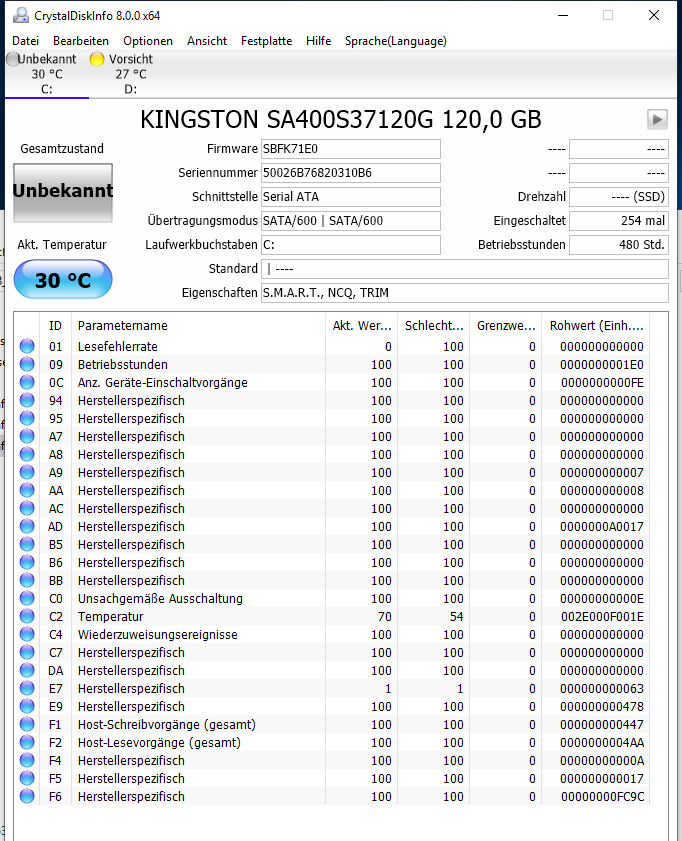Click the status icon of row AD
Viewport: 682px width, 841px height.
point(27,527)
